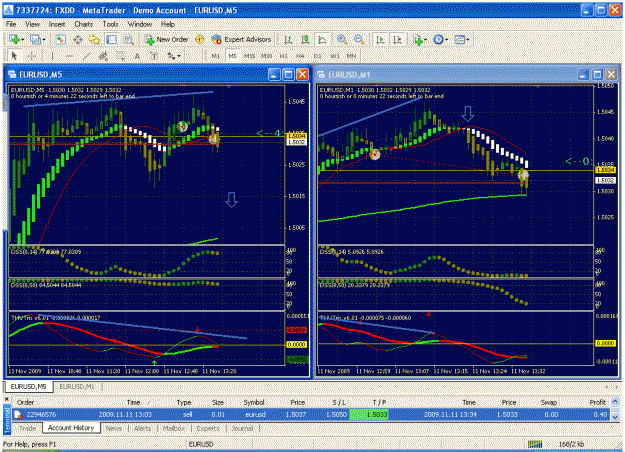The width and height of the screenshot is (625, 452).
Task: Open the Strategy Tester icon
Action: (128, 39)
